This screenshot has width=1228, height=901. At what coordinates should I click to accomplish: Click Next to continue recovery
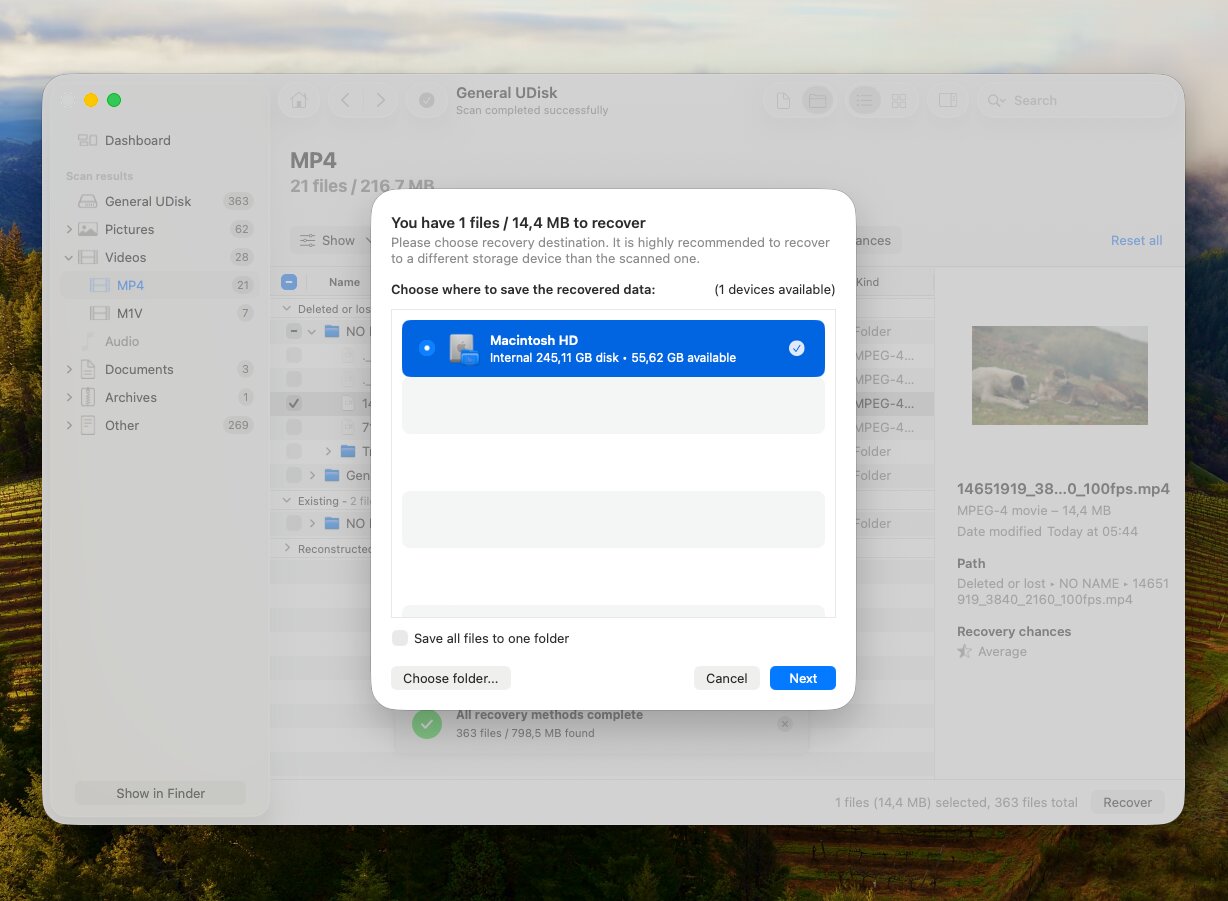coord(803,678)
